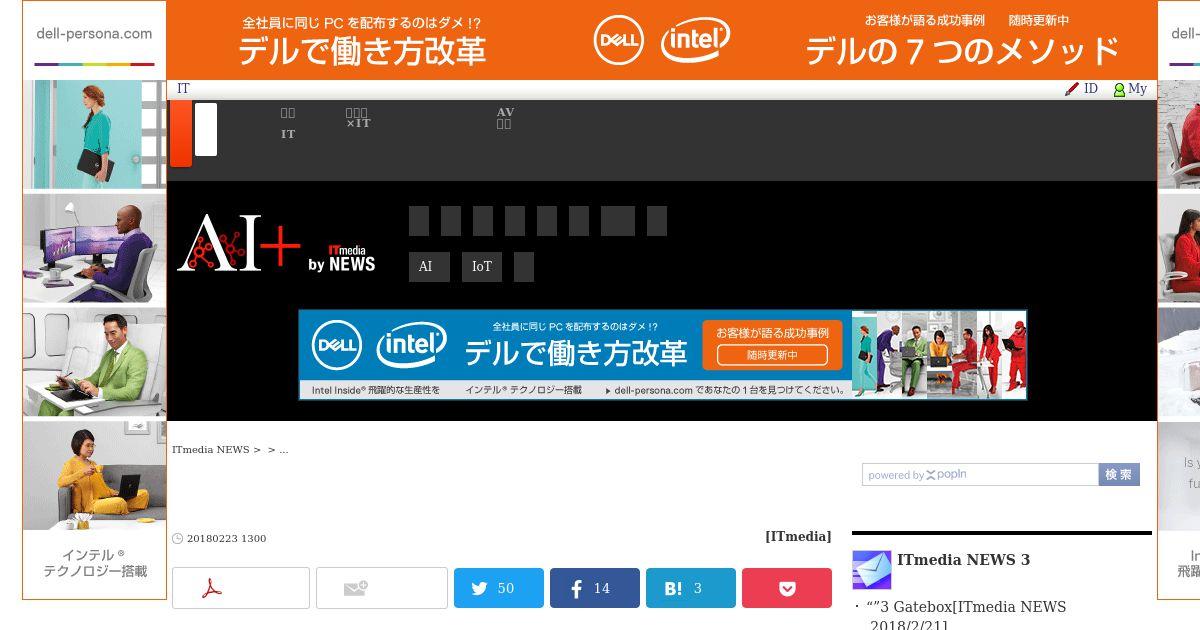Screen dimensions: 1200x630
Task: Click the AI+ by ITmedia NEWS logo
Action: tap(276, 243)
